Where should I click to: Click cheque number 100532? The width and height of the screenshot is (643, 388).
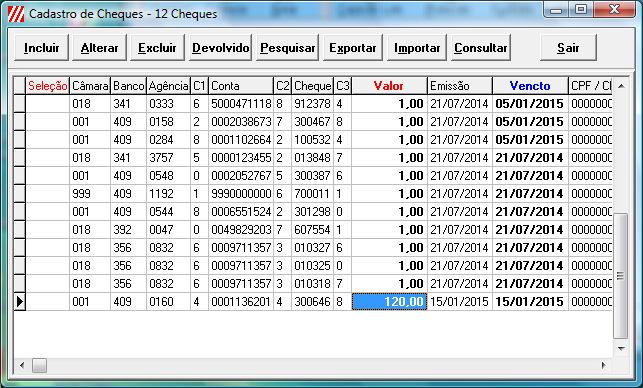(312, 140)
